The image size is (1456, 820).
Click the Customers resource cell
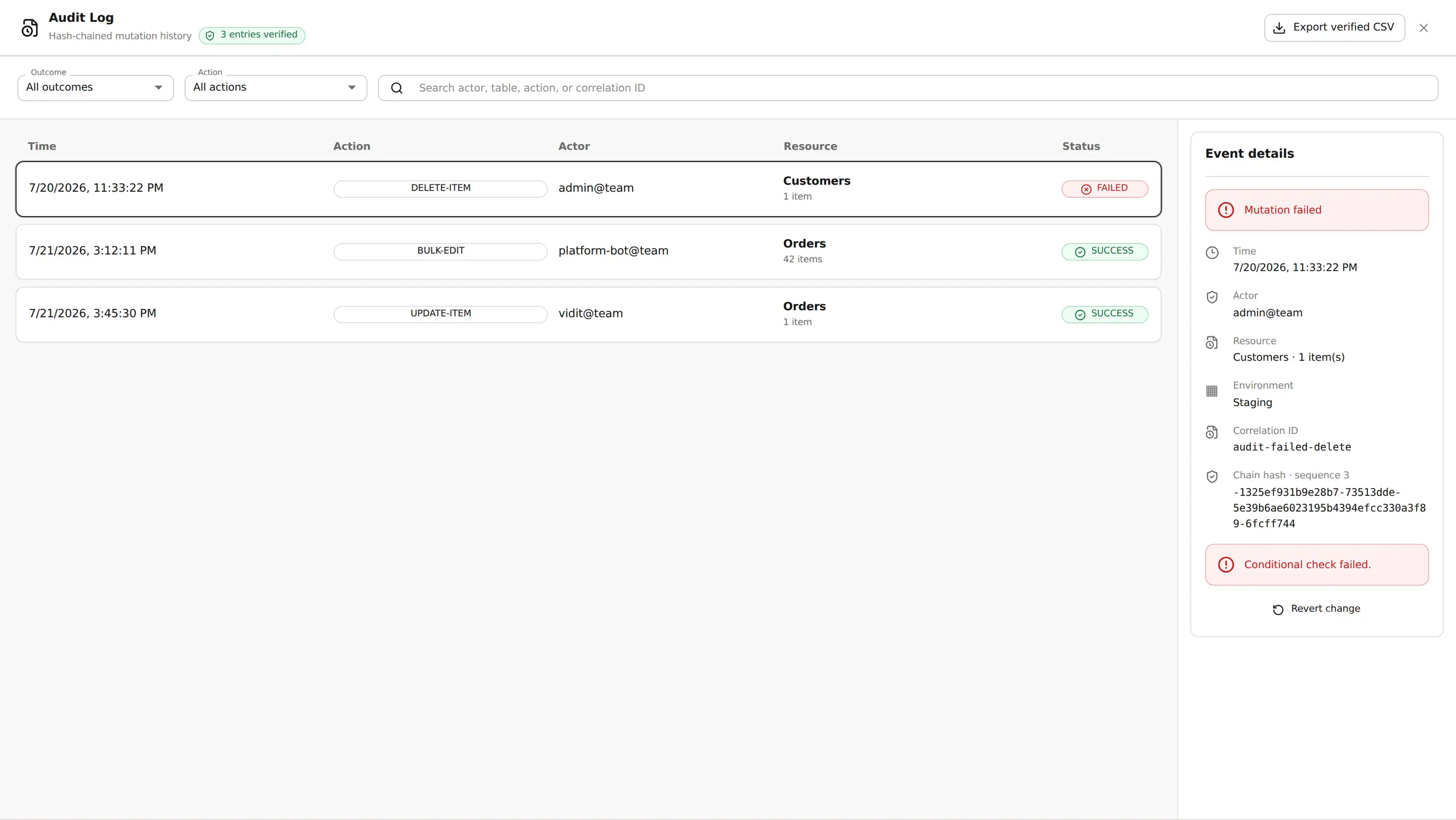point(817,188)
